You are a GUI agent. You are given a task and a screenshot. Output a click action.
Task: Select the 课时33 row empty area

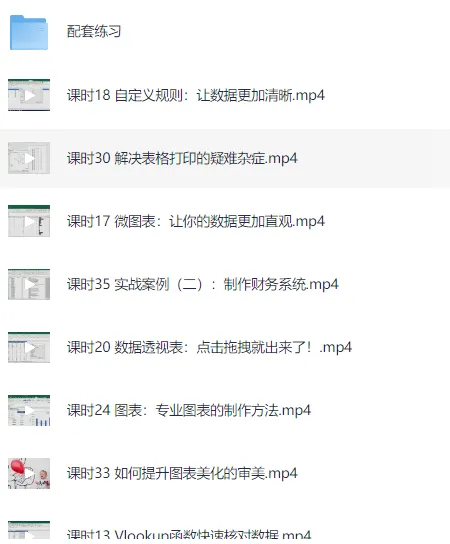pyautogui.click(x=373, y=474)
